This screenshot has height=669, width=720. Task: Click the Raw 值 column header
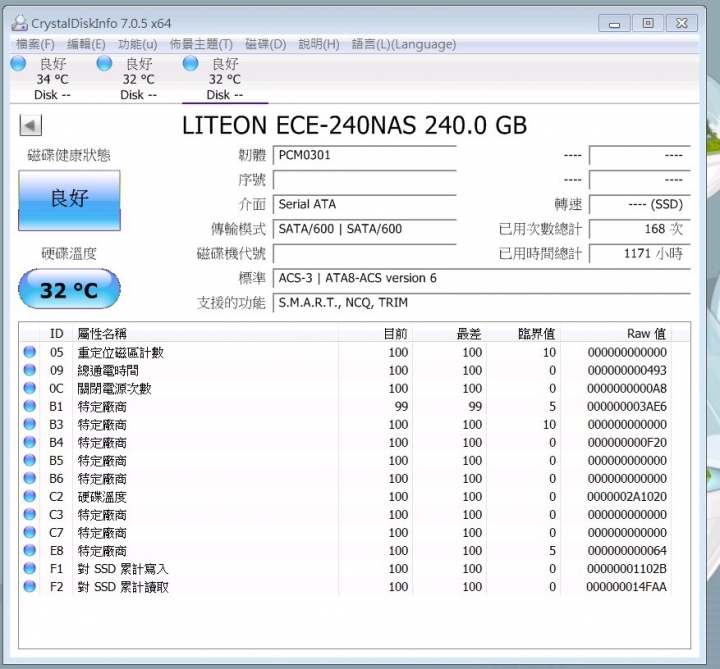pos(616,333)
